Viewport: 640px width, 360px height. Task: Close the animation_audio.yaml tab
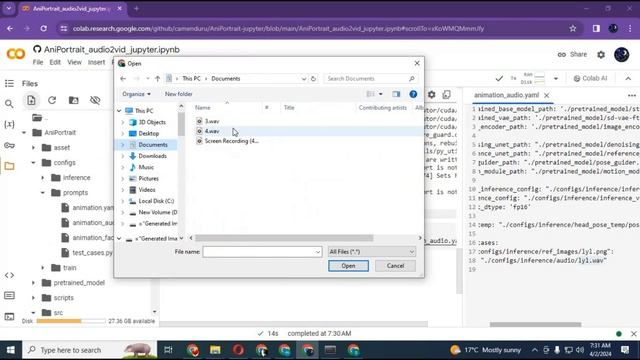(547, 96)
